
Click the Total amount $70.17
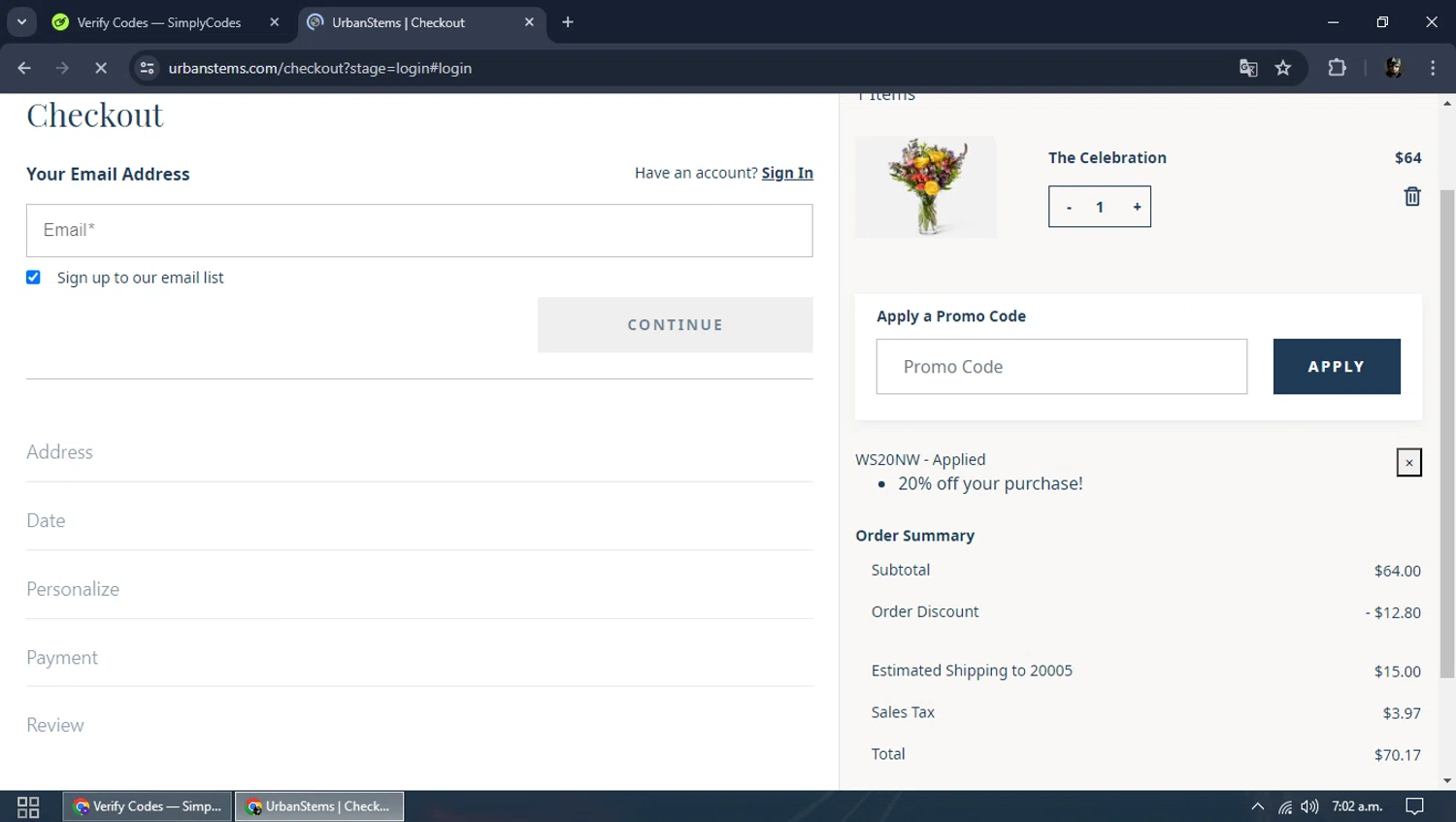(x=1397, y=755)
